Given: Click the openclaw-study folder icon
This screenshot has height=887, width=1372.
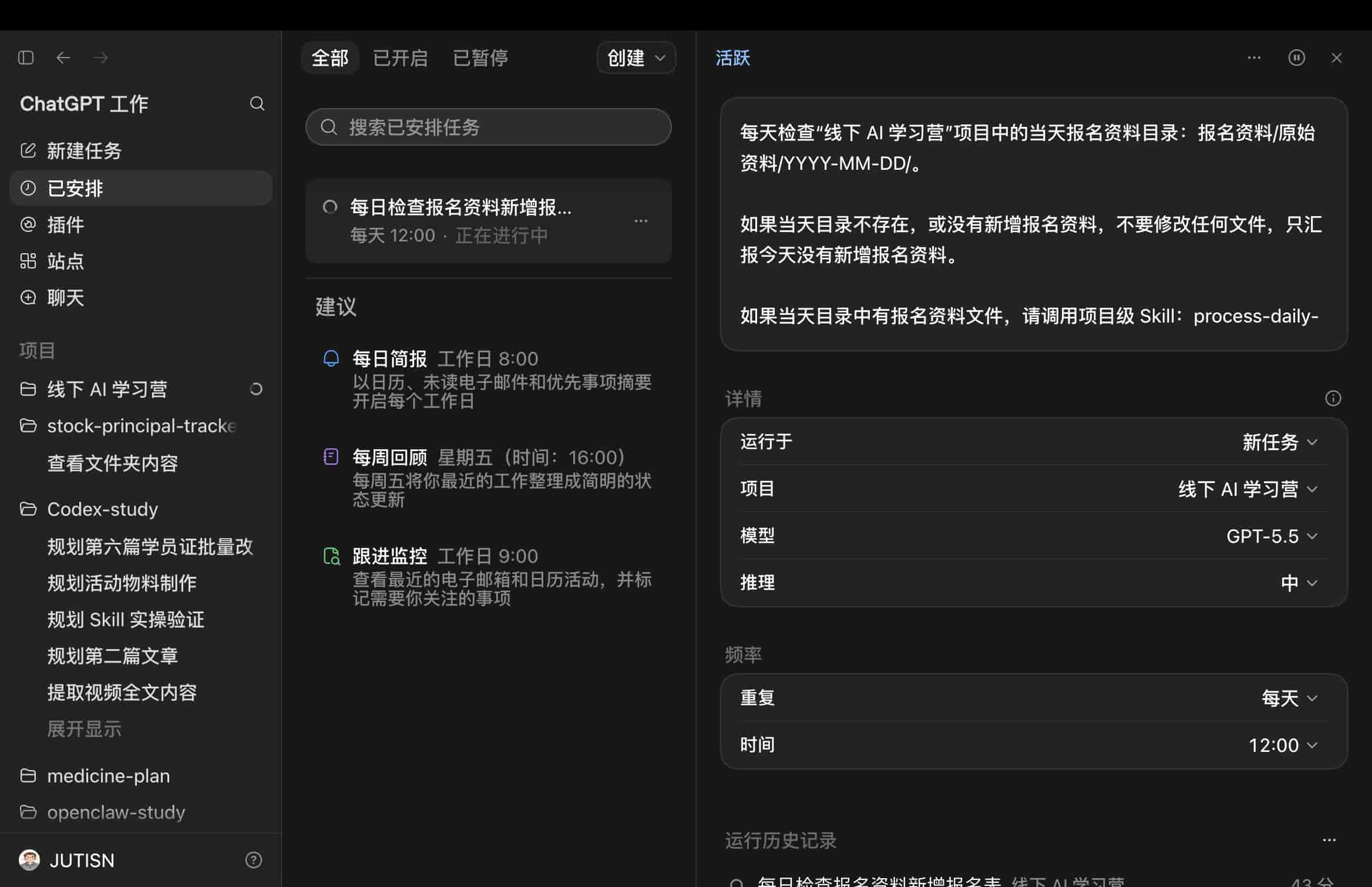Looking at the screenshot, I should click(x=28, y=812).
